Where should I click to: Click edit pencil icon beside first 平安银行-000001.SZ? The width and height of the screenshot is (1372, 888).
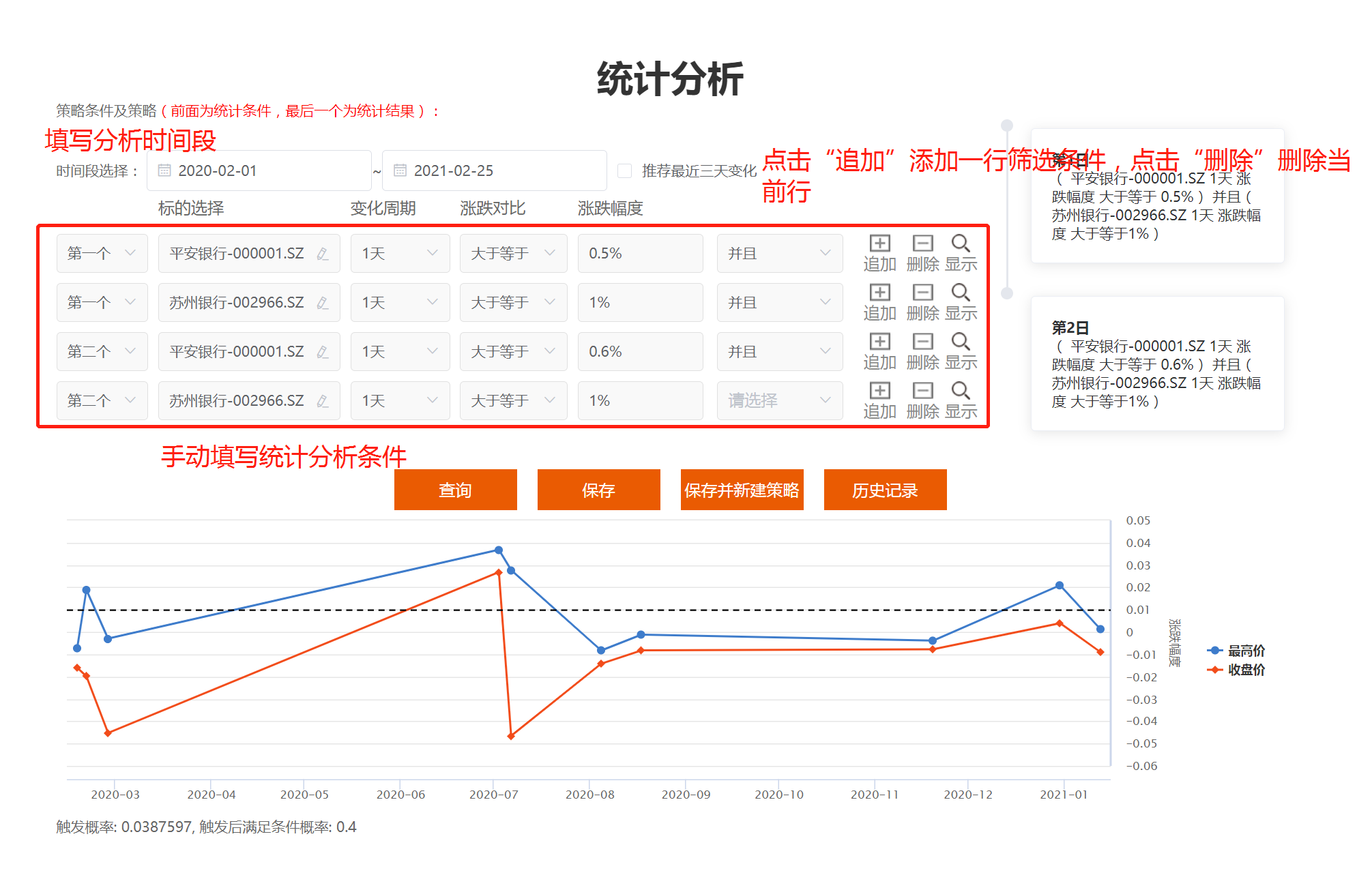(323, 254)
